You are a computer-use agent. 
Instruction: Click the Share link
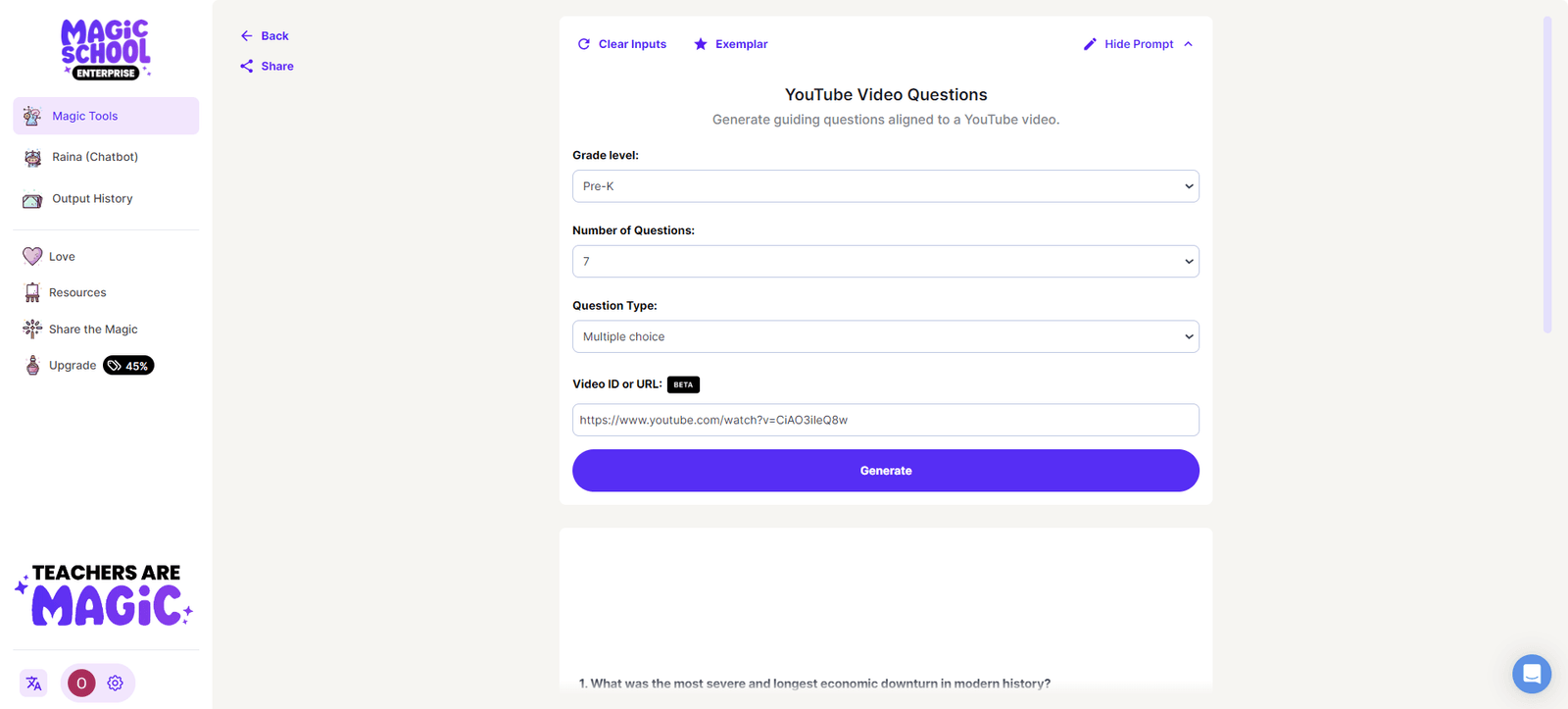point(266,66)
